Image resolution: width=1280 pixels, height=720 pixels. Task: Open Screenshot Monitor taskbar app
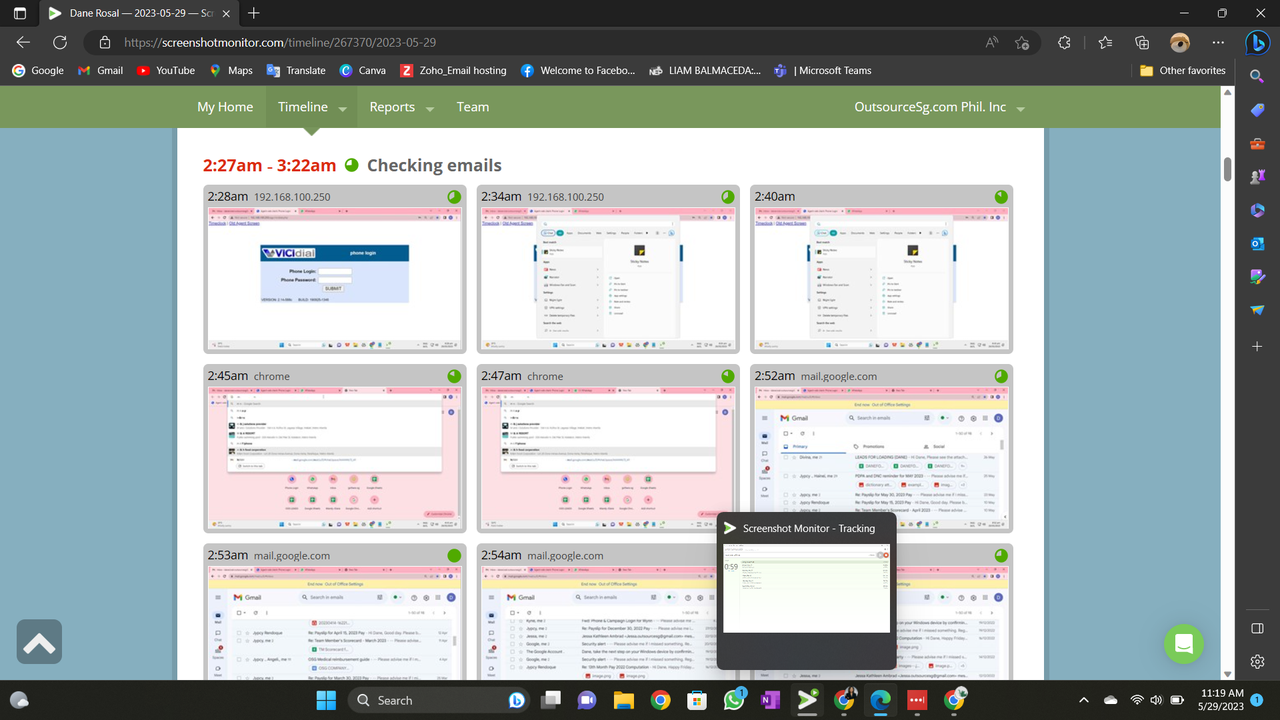807,700
